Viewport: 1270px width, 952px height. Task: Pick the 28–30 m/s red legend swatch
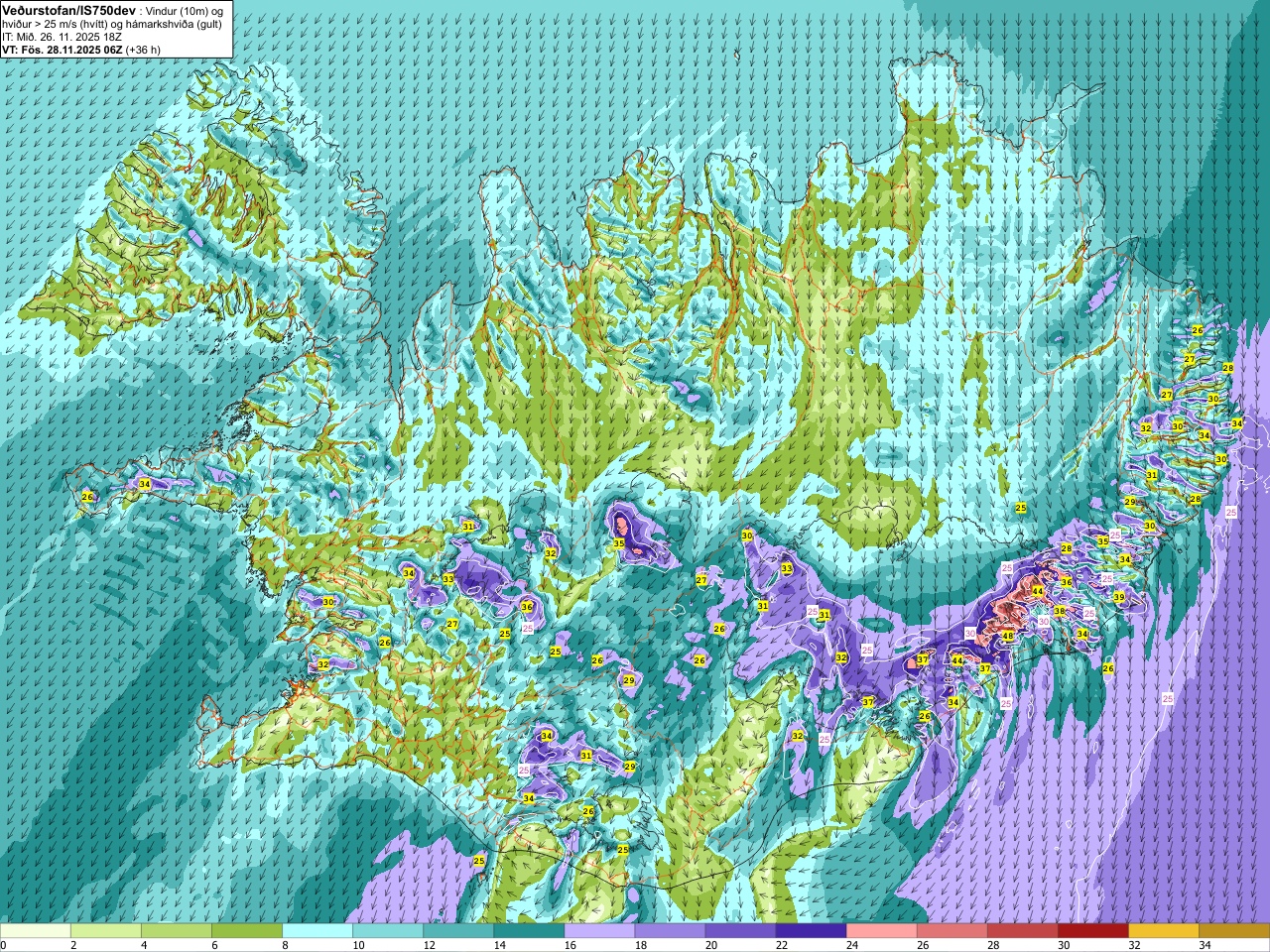tap(1022, 931)
